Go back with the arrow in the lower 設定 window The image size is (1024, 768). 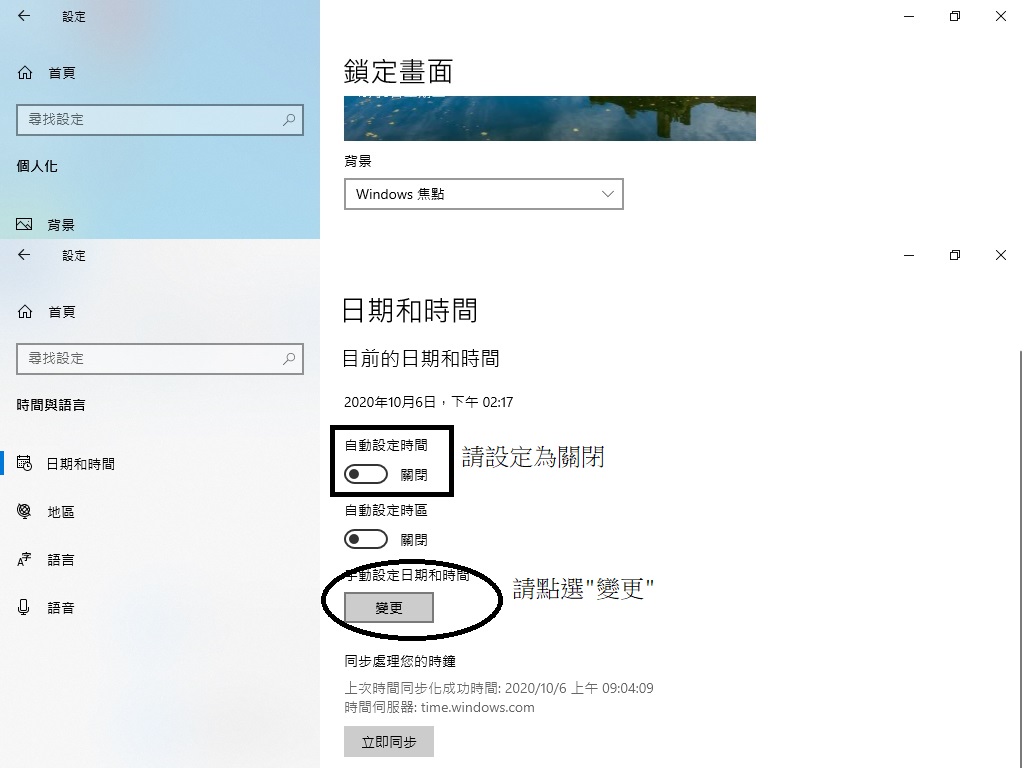pyautogui.click(x=24, y=255)
